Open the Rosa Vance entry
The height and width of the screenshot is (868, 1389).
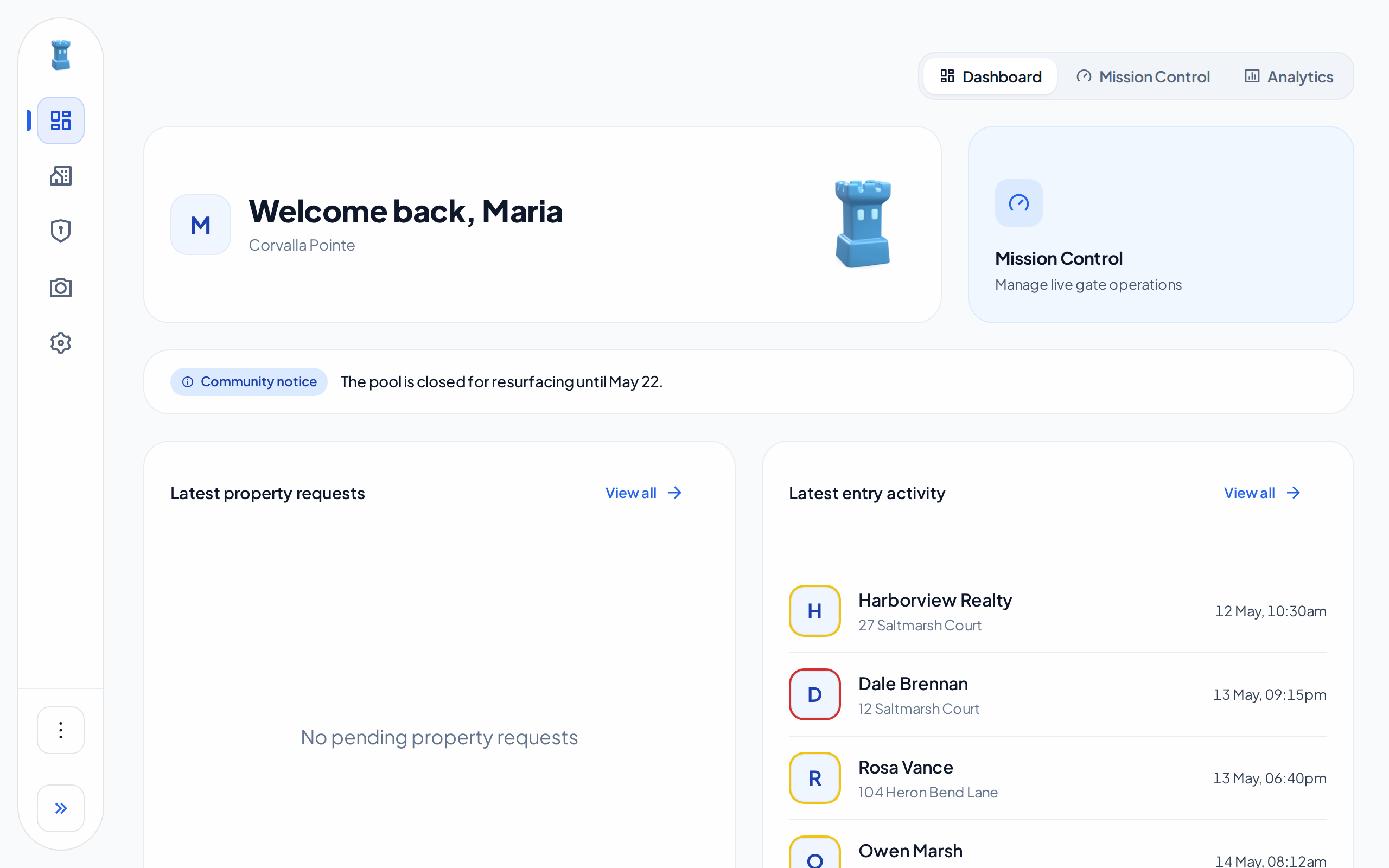pyautogui.click(x=1057, y=778)
